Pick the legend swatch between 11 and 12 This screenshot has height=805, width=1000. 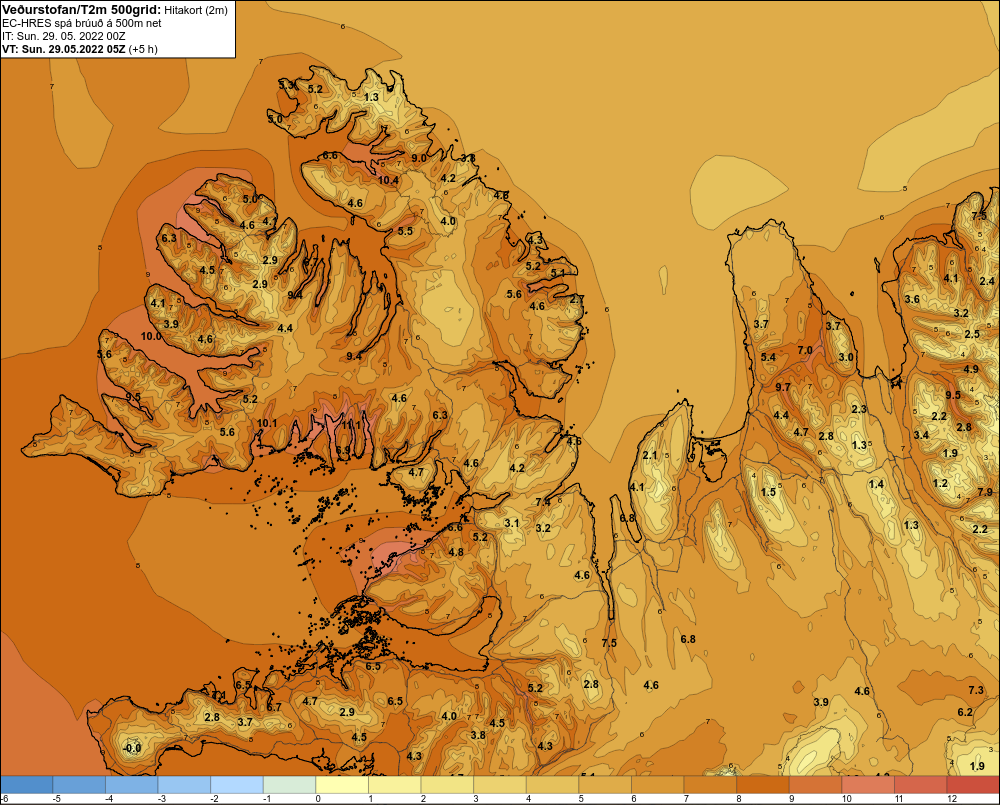point(921,785)
